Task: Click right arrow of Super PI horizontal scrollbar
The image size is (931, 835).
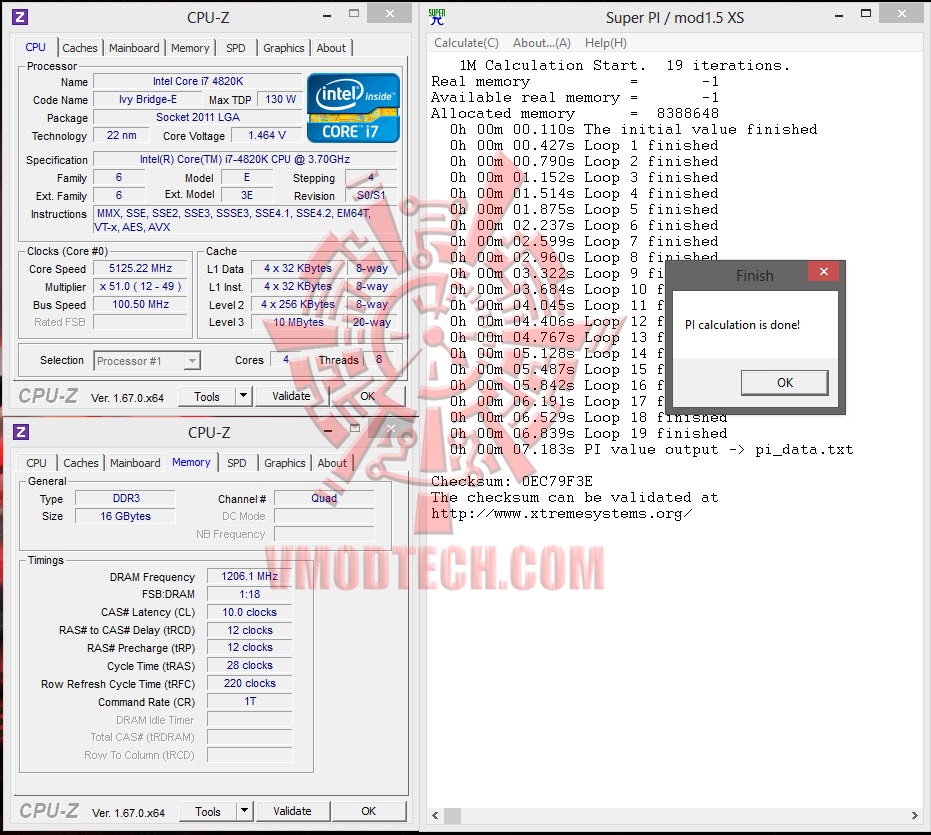Action: coord(914,815)
